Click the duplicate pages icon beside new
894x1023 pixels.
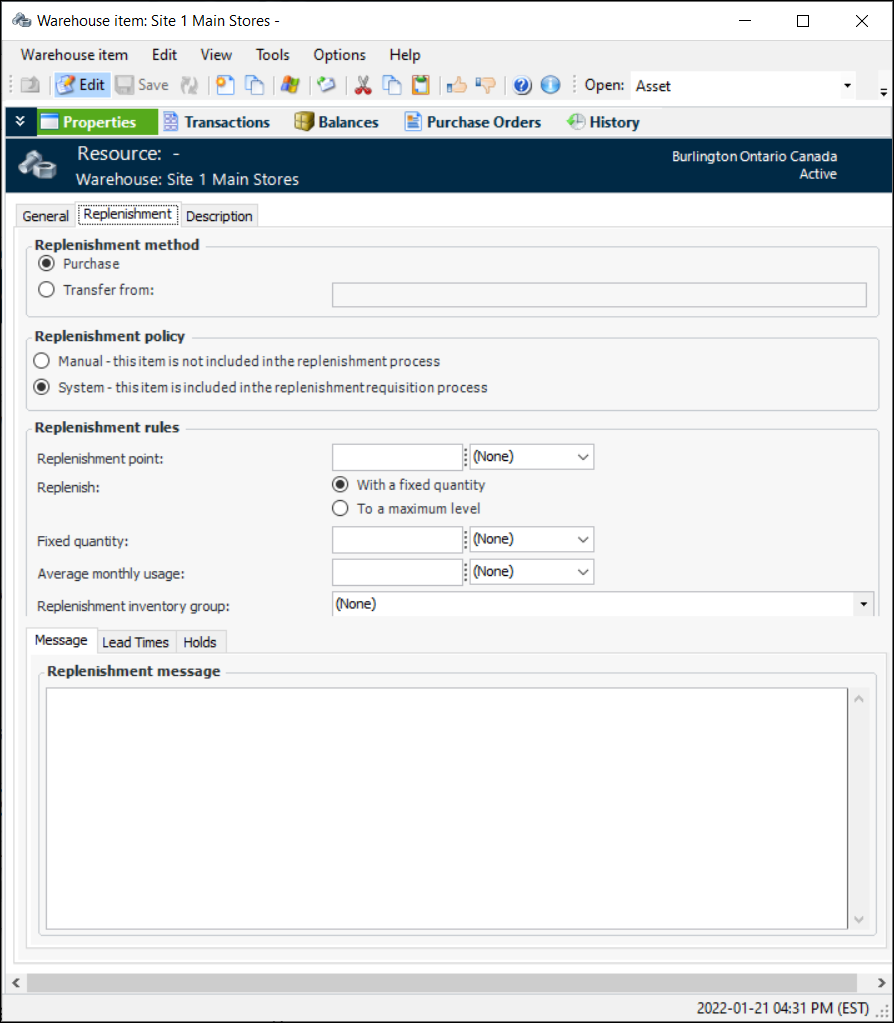pyautogui.click(x=254, y=85)
